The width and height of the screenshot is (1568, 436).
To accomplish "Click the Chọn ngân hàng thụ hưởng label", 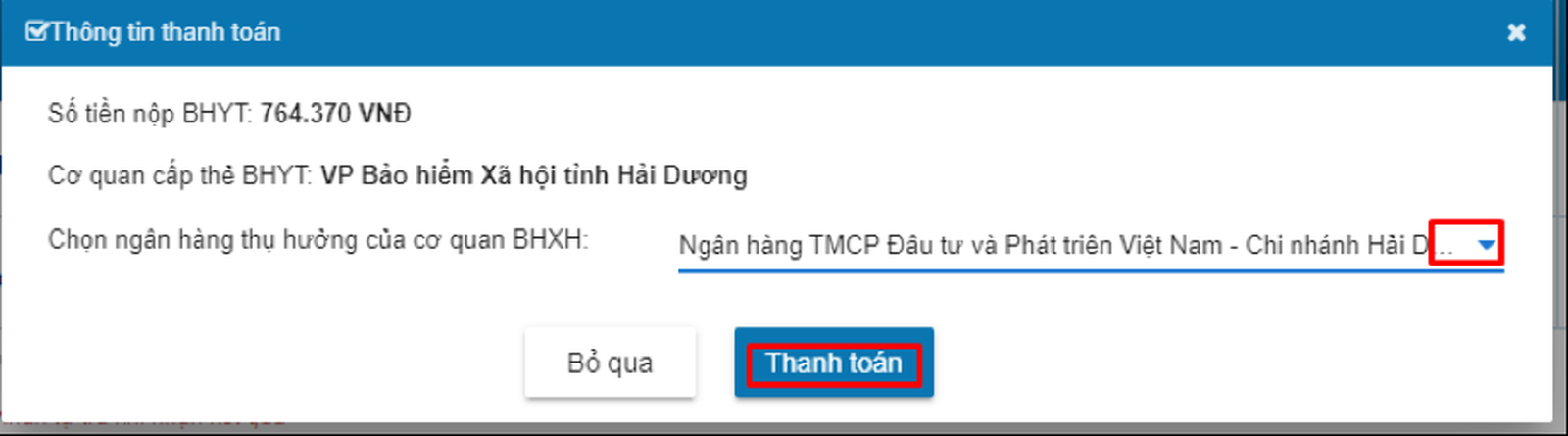I will click(318, 240).
